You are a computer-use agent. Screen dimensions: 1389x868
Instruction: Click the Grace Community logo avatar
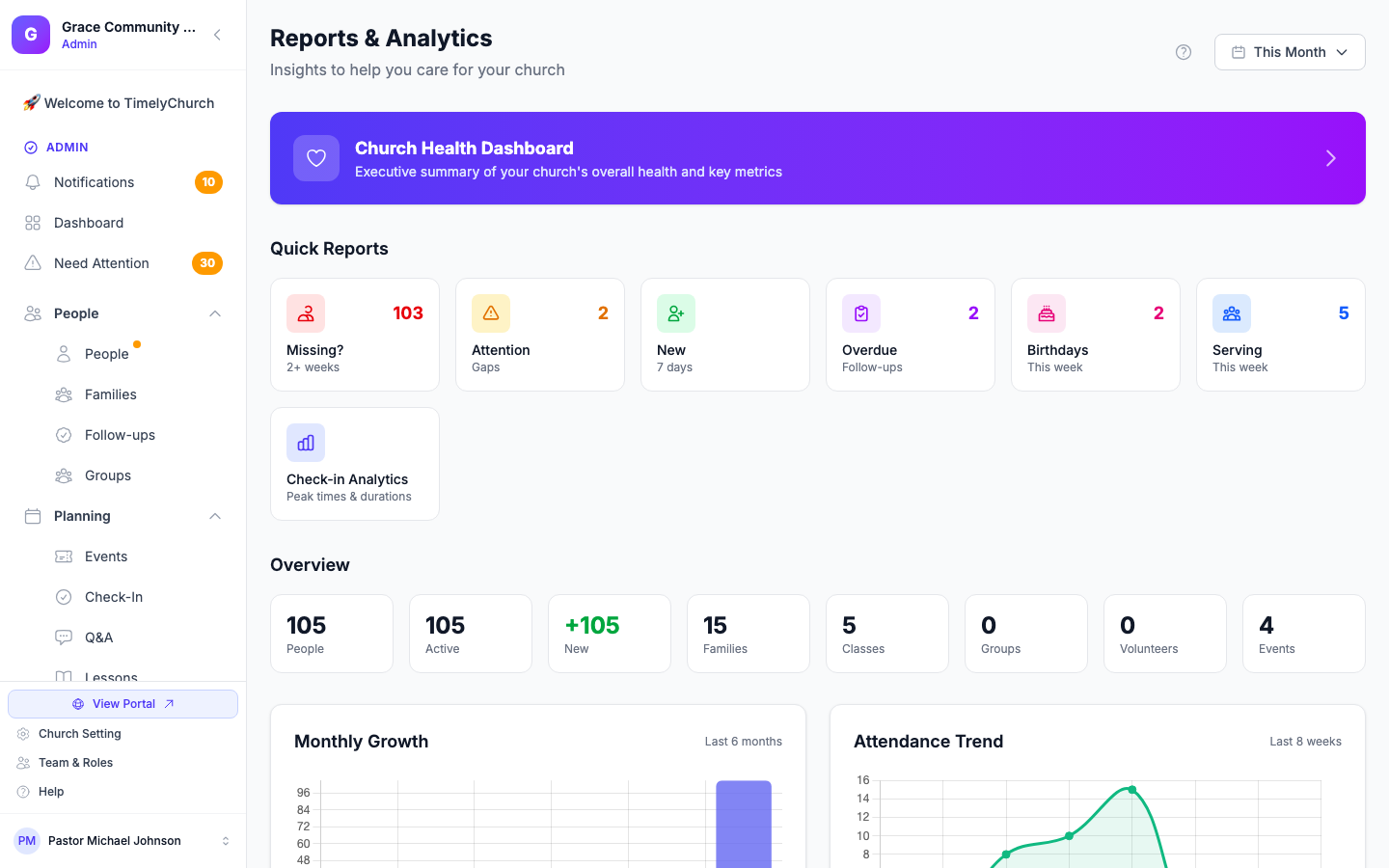(x=31, y=35)
